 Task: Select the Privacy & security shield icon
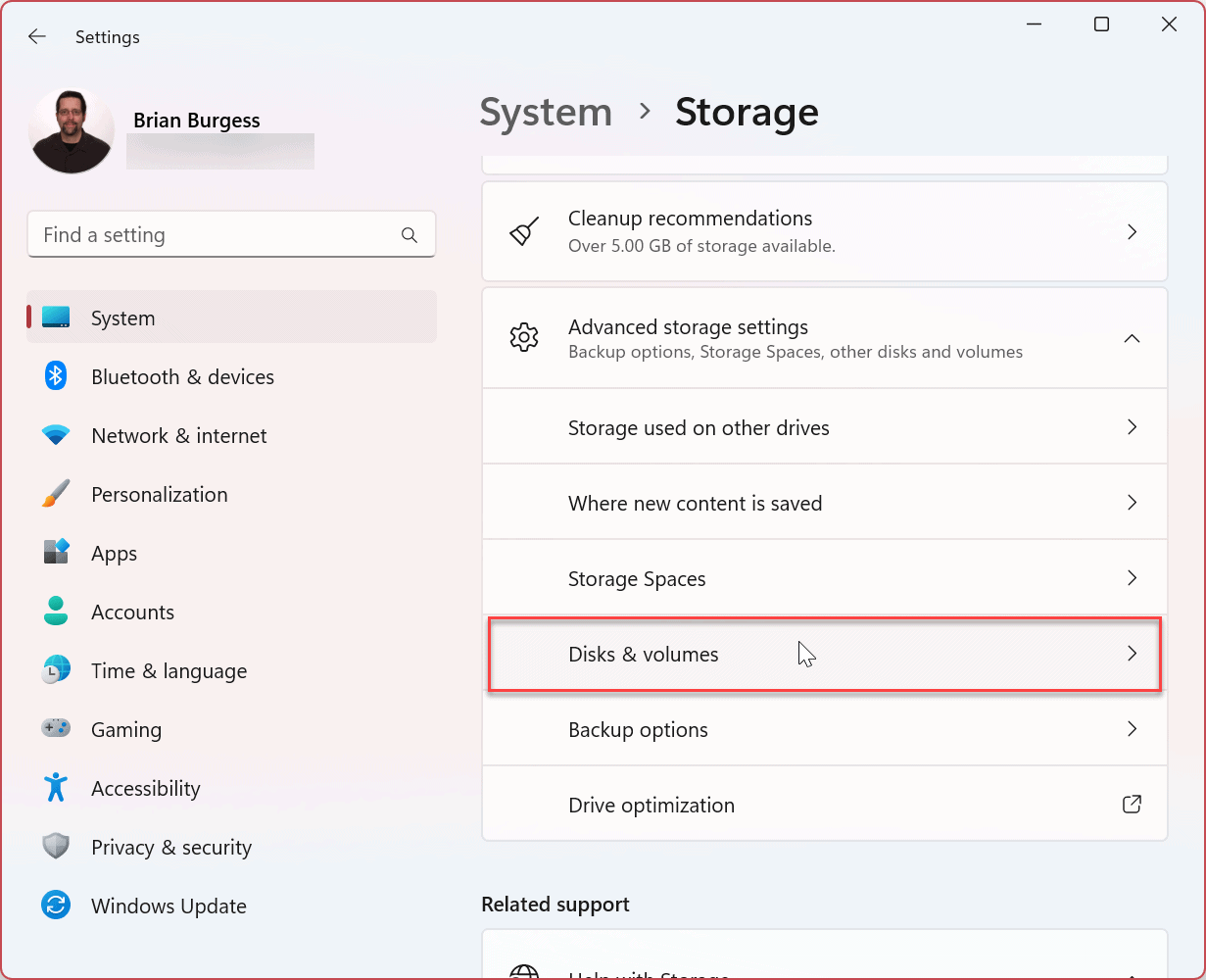click(56, 847)
